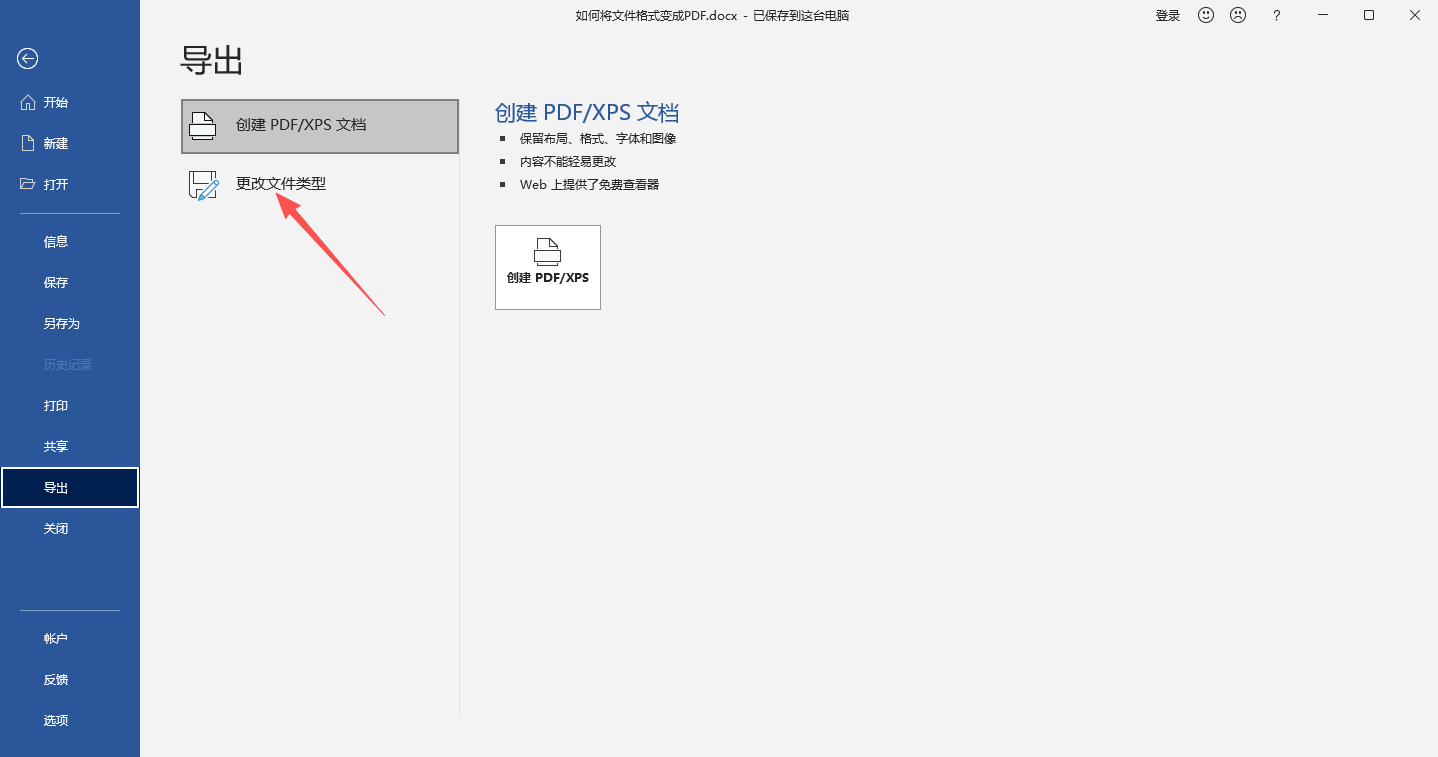Viewport: 1438px width, 757px height.
Task: Click the text 内容不能轻易更改
Action: point(568,161)
